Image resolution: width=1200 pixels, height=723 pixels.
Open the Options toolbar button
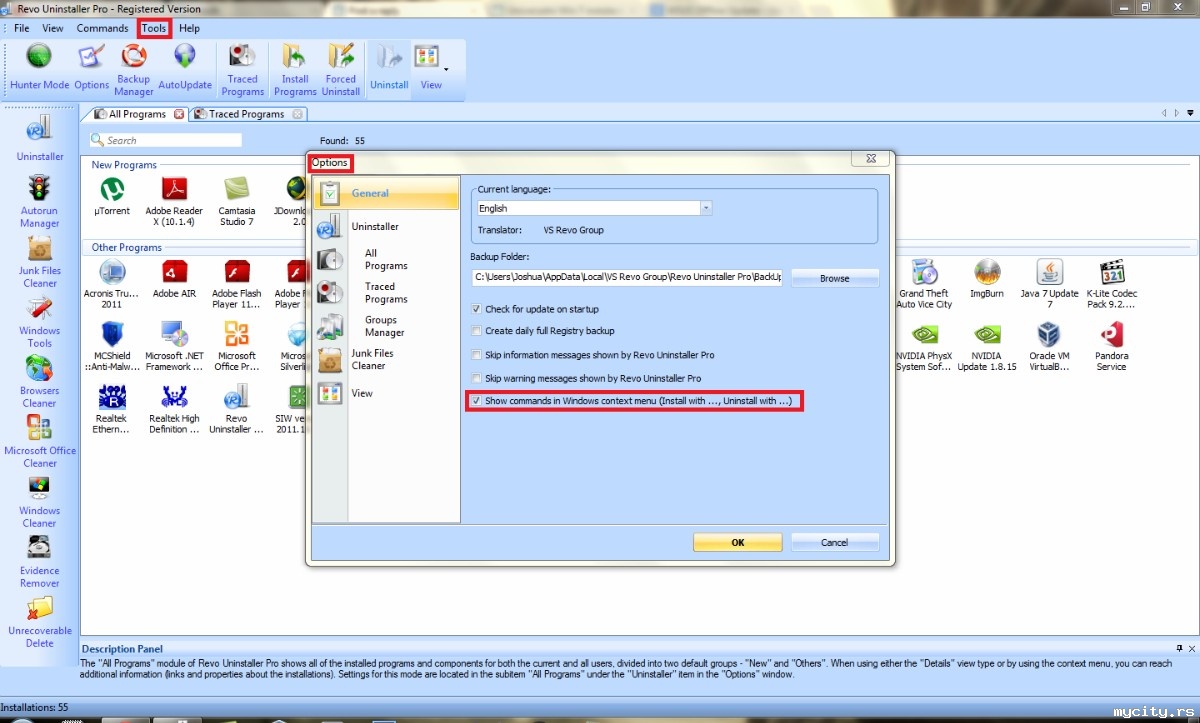[x=91, y=68]
